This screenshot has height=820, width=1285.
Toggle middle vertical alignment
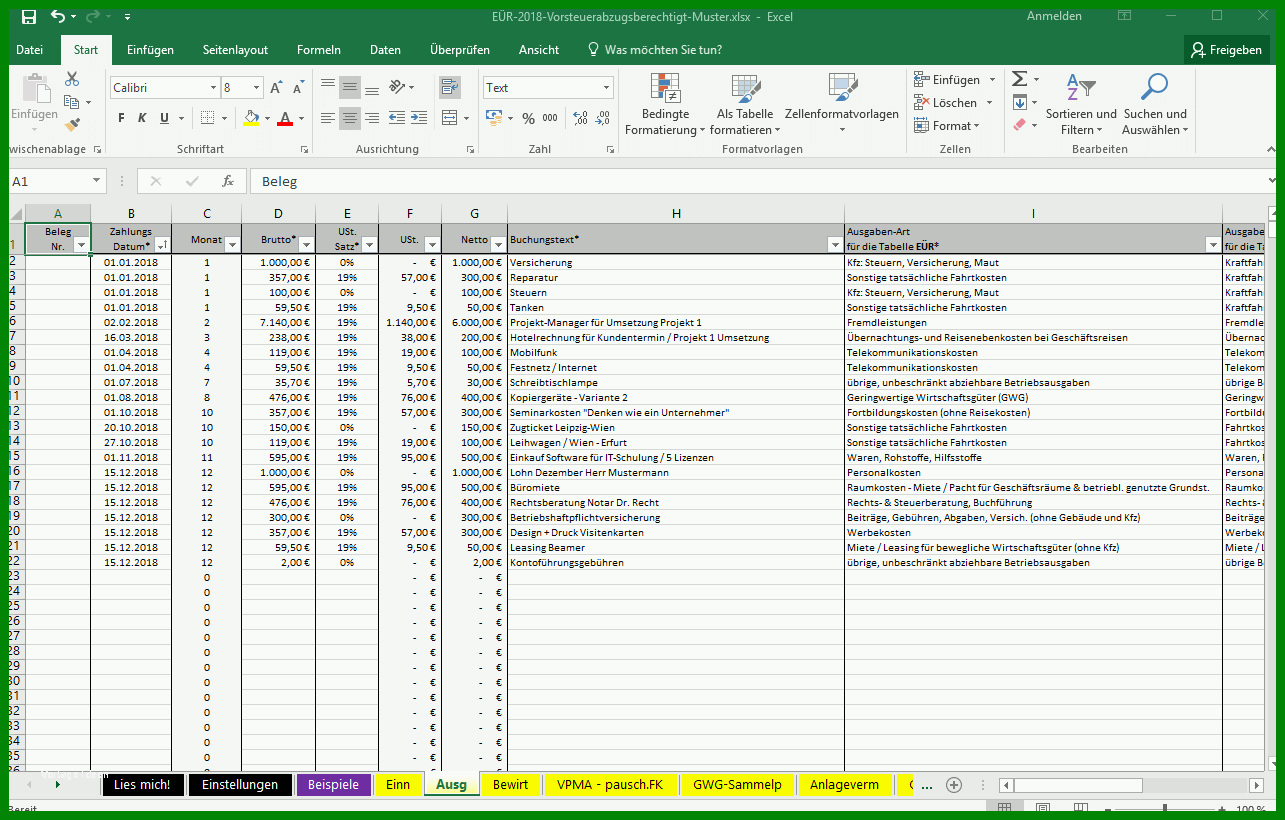[x=350, y=88]
